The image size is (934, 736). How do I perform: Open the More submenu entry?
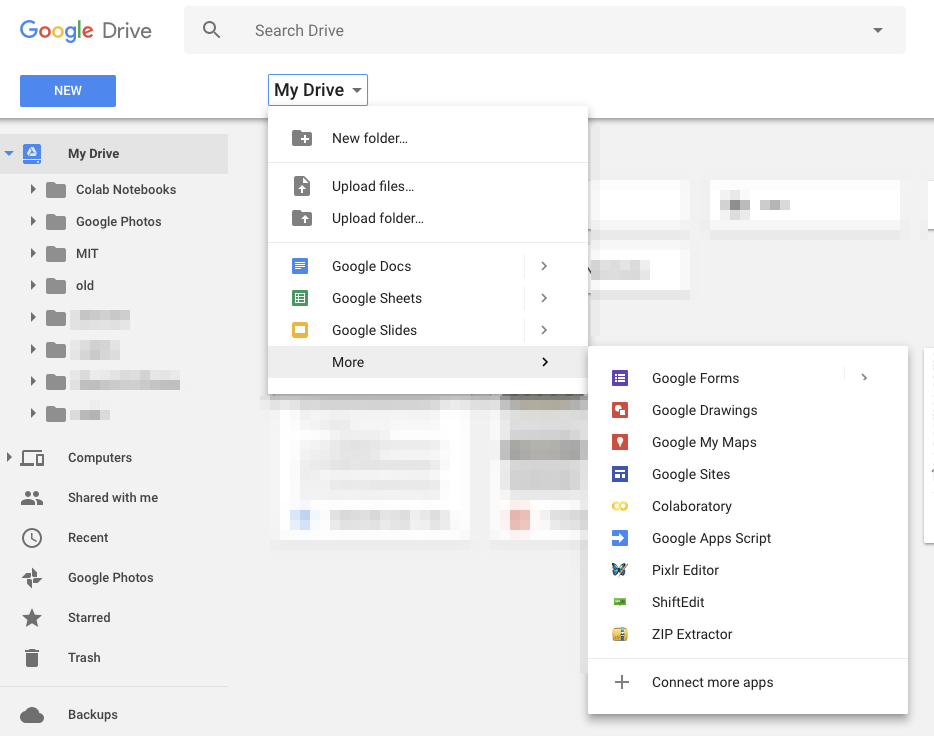coord(428,362)
